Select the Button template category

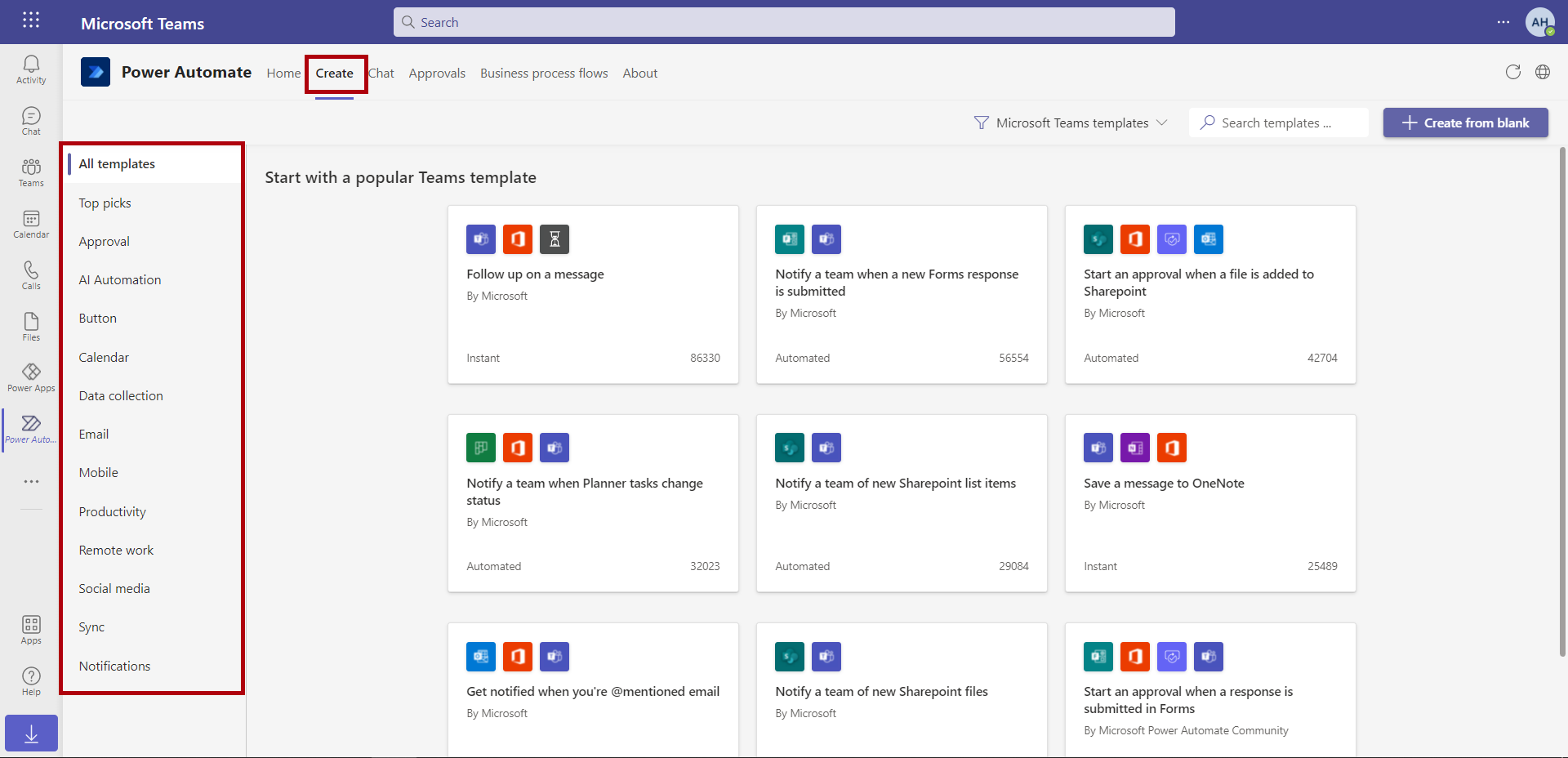(153, 319)
